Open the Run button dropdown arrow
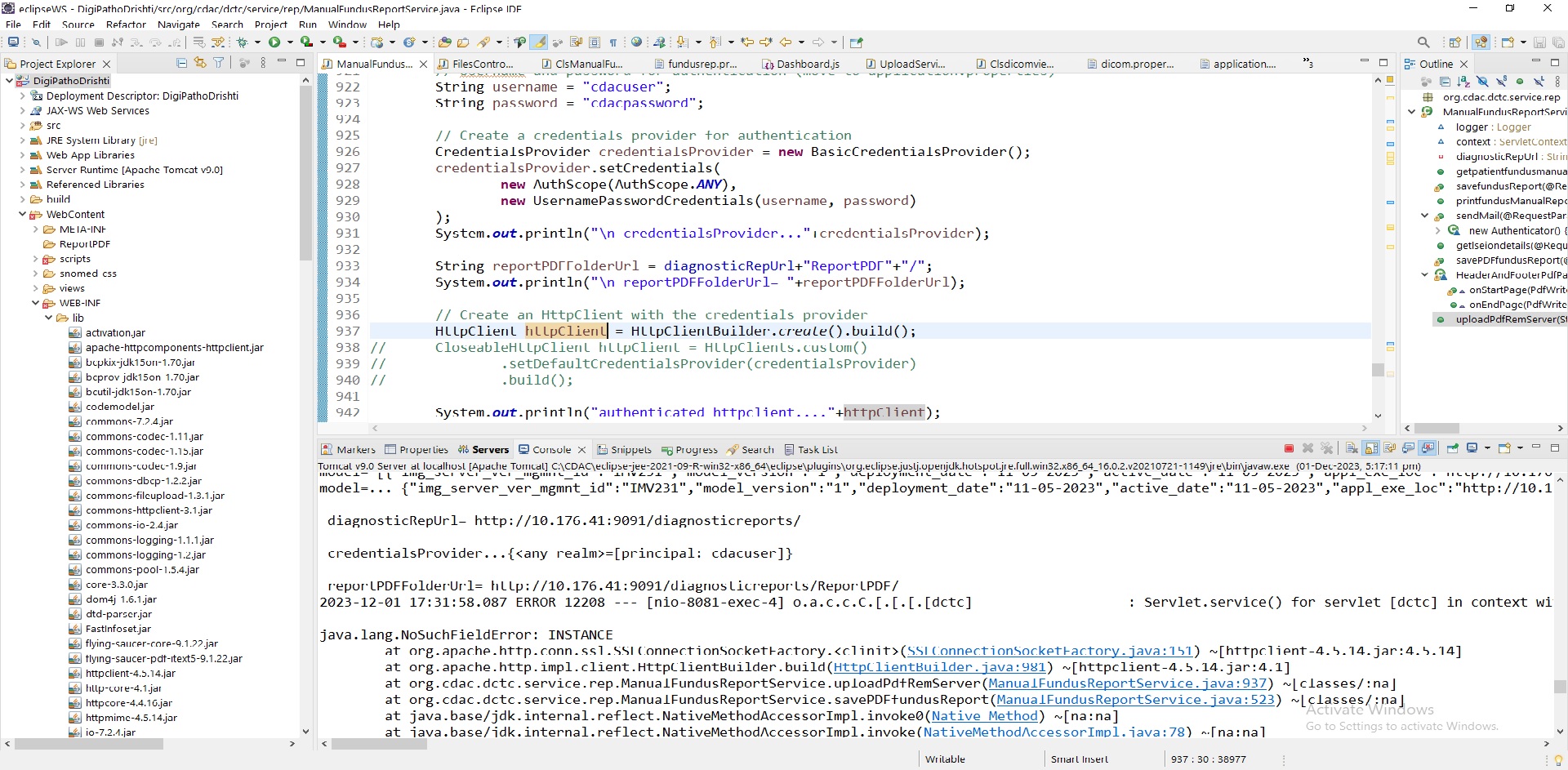Screen dimensions: 1568x770 coord(289,42)
